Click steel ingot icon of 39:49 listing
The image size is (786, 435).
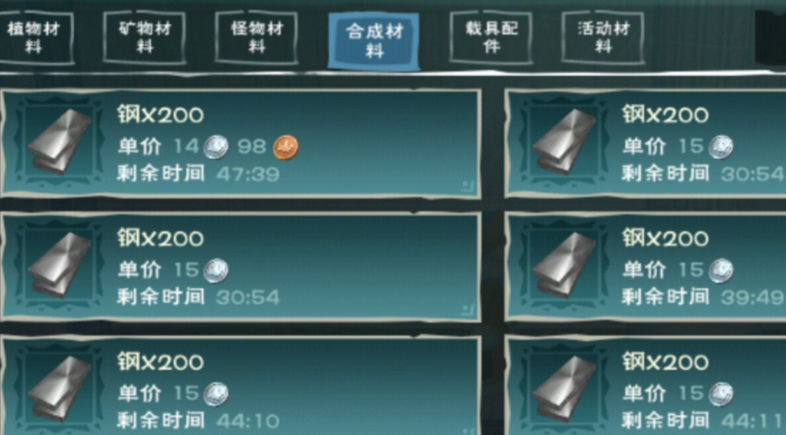(x=564, y=265)
